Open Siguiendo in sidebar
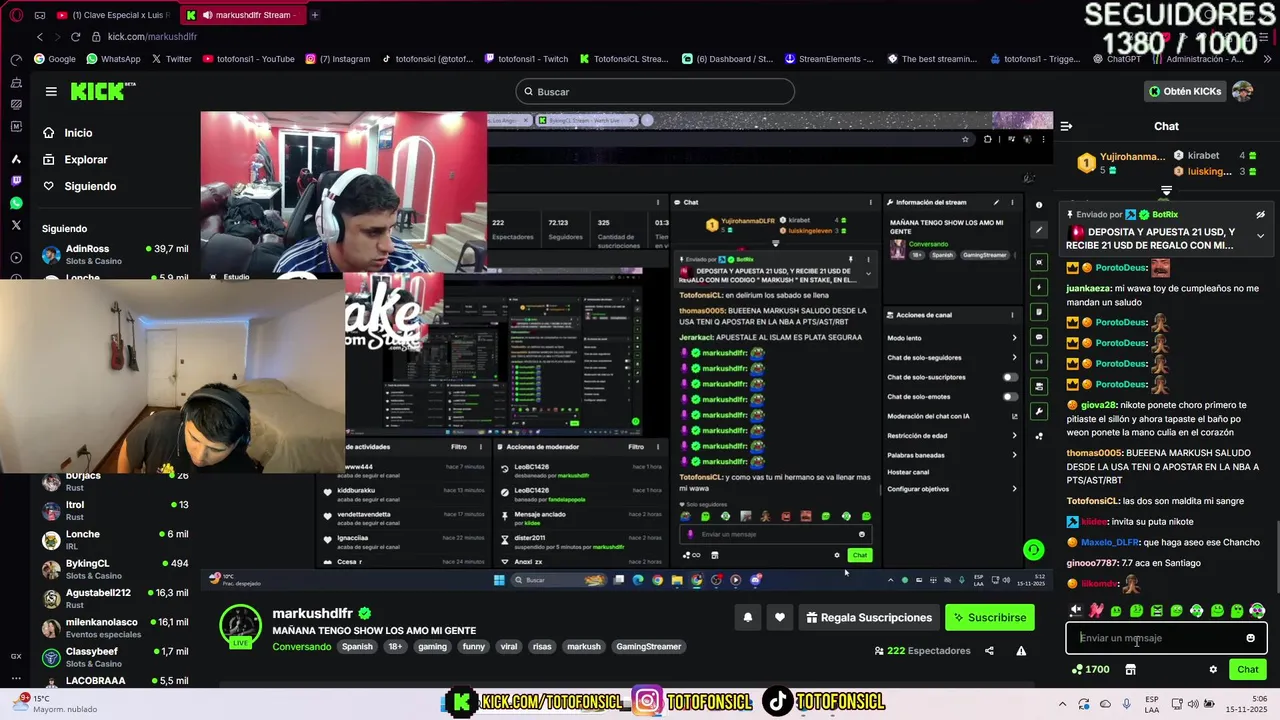Image resolution: width=1280 pixels, height=720 pixels. coord(80,186)
